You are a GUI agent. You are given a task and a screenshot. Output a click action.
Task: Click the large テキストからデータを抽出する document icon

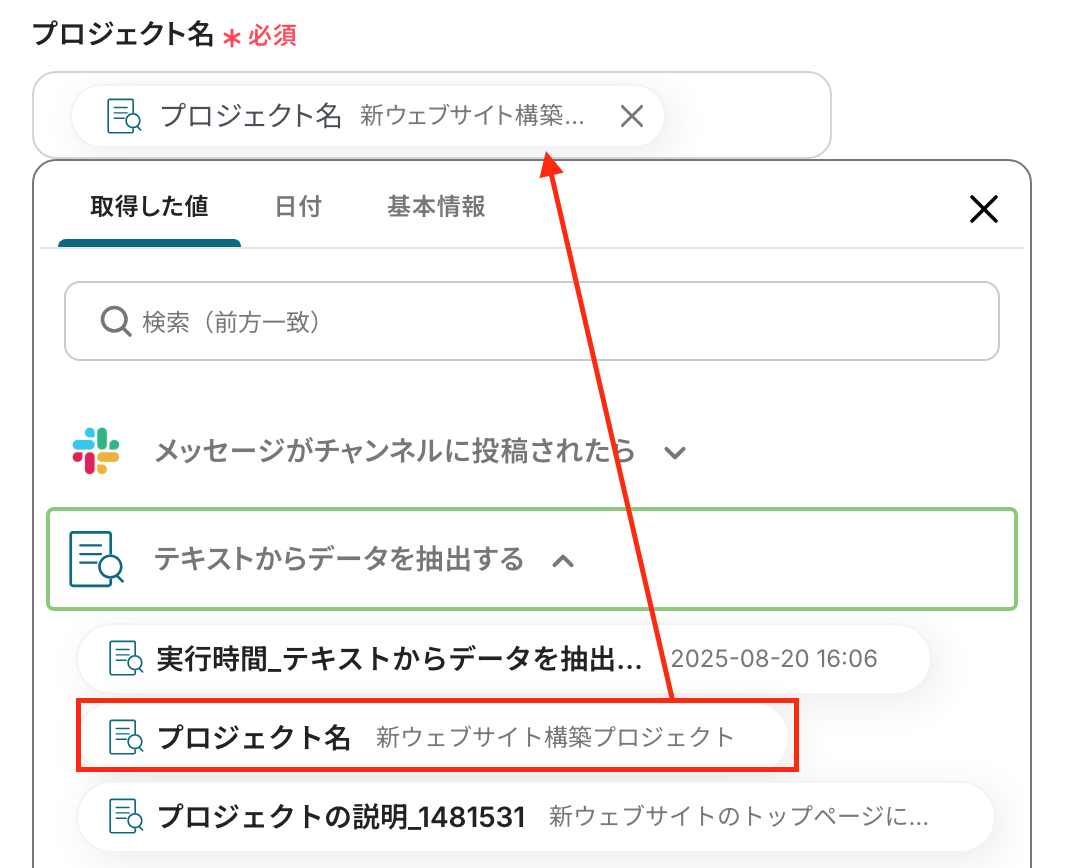pyautogui.click(x=96, y=559)
